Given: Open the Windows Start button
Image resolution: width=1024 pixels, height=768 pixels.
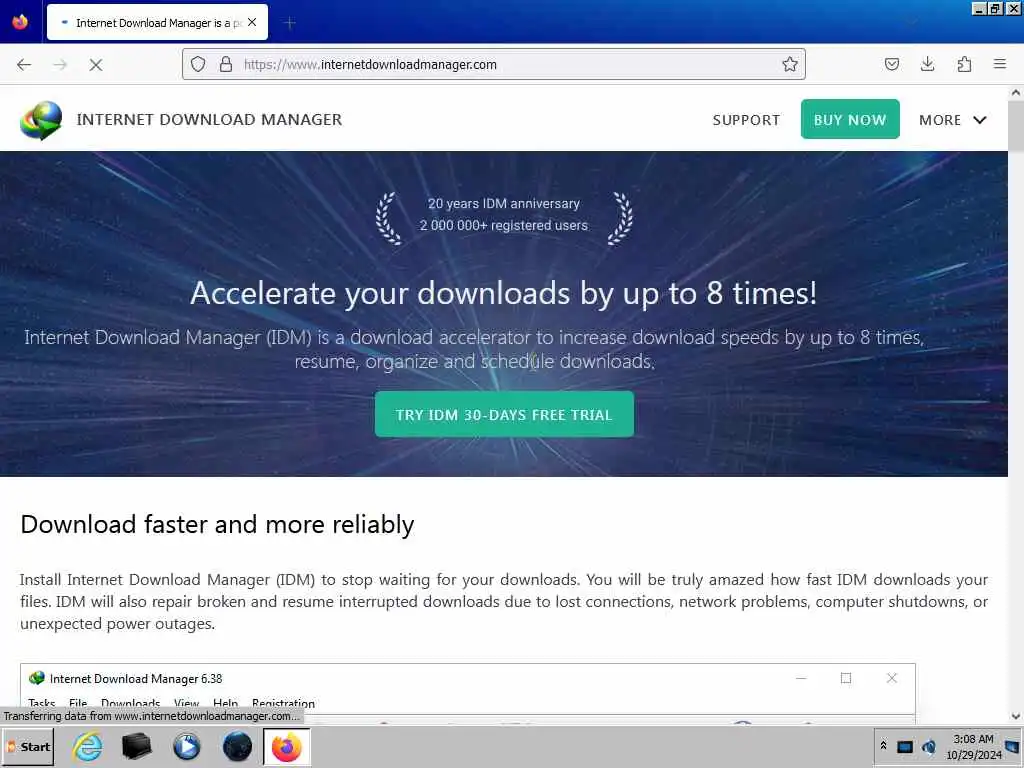Looking at the screenshot, I should pos(28,746).
